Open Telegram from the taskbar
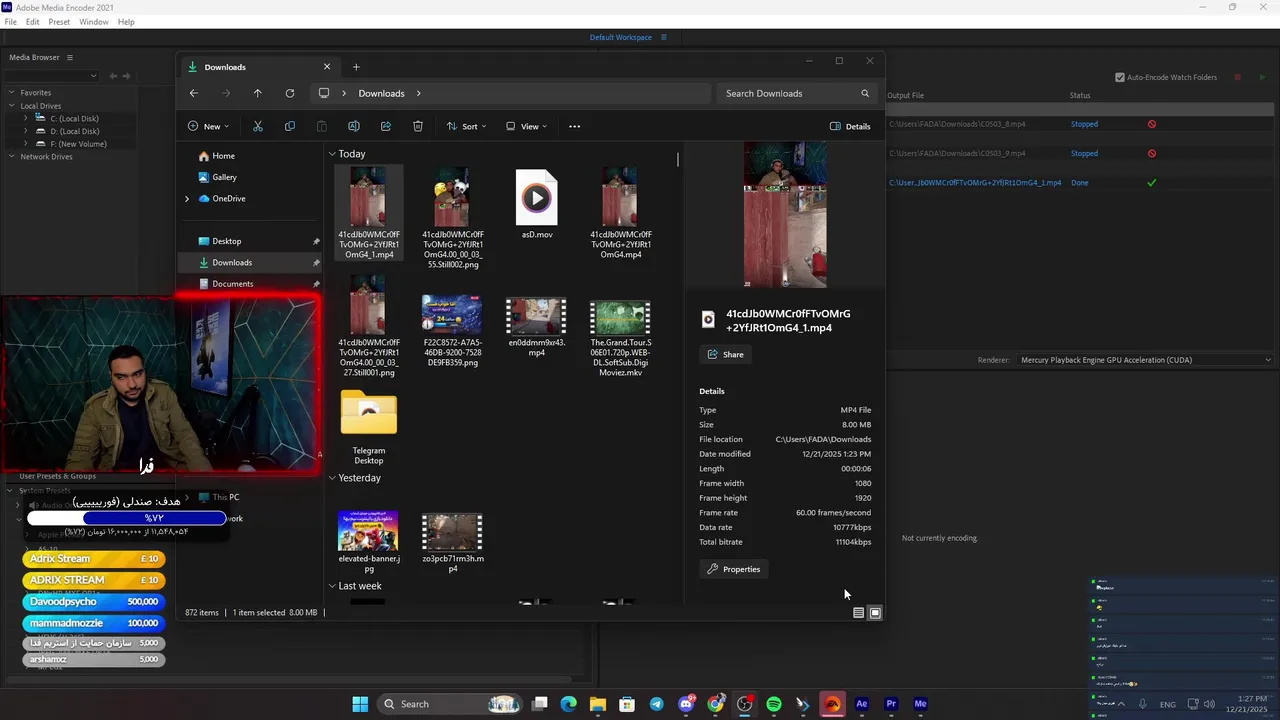Screen dimensions: 1280x720 tap(656, 704)
